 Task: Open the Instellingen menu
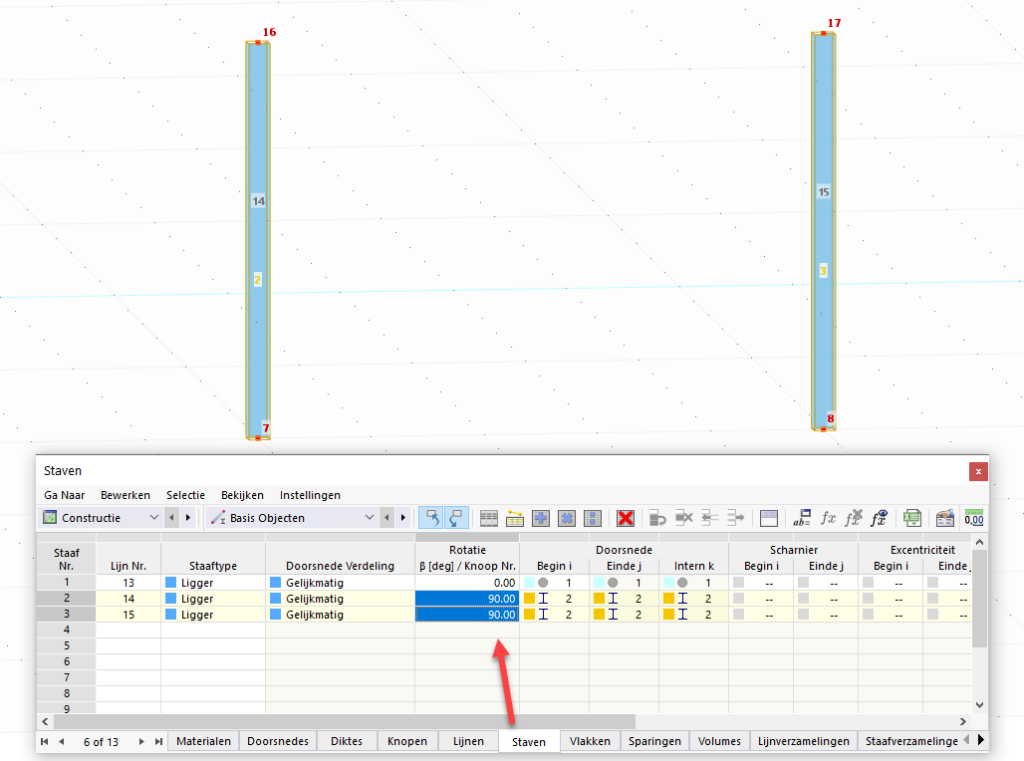click(310, 495)
